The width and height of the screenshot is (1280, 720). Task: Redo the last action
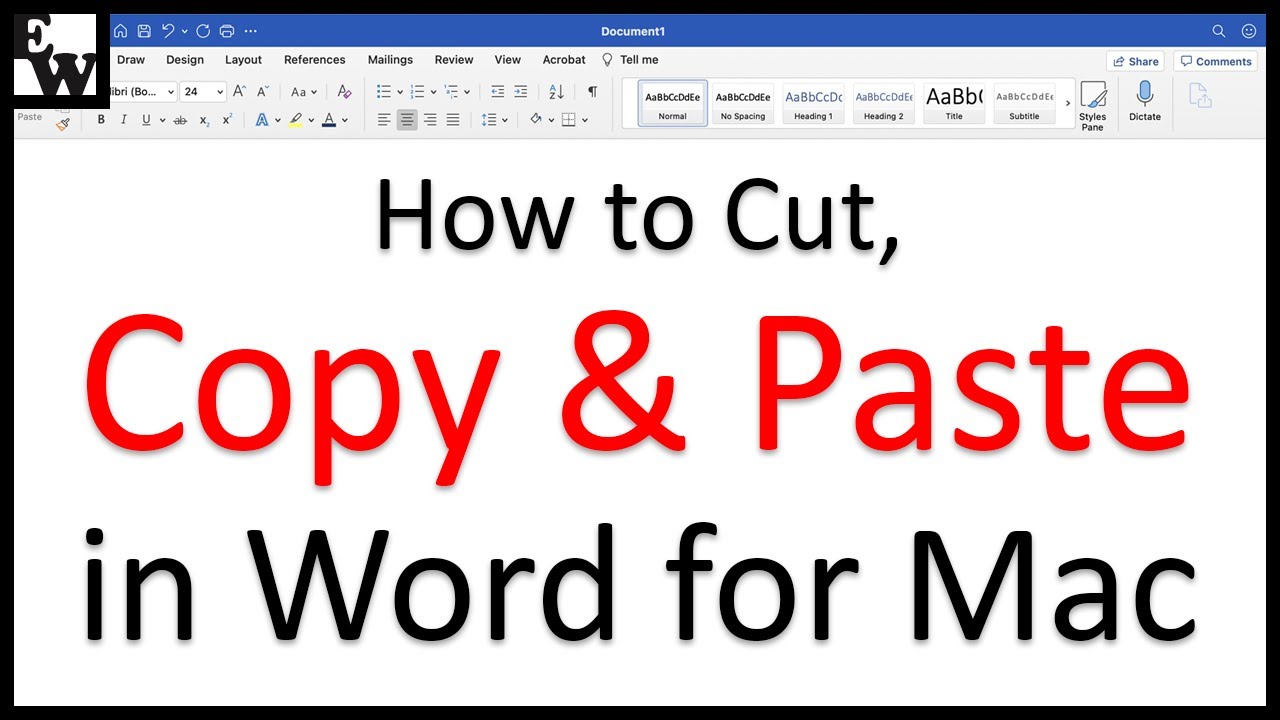203,31
